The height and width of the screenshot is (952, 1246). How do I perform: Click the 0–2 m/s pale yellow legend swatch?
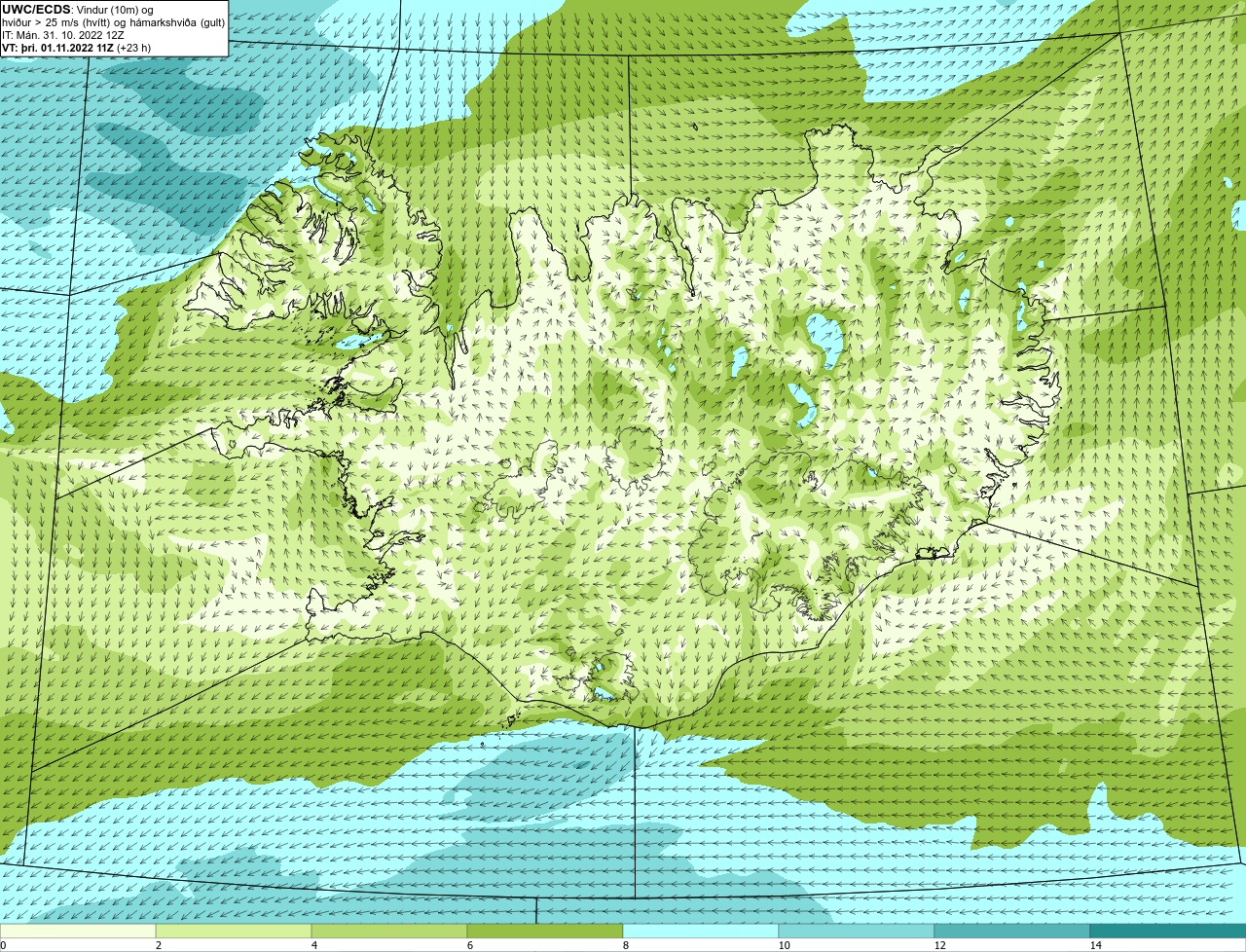(x=78, y=932)
